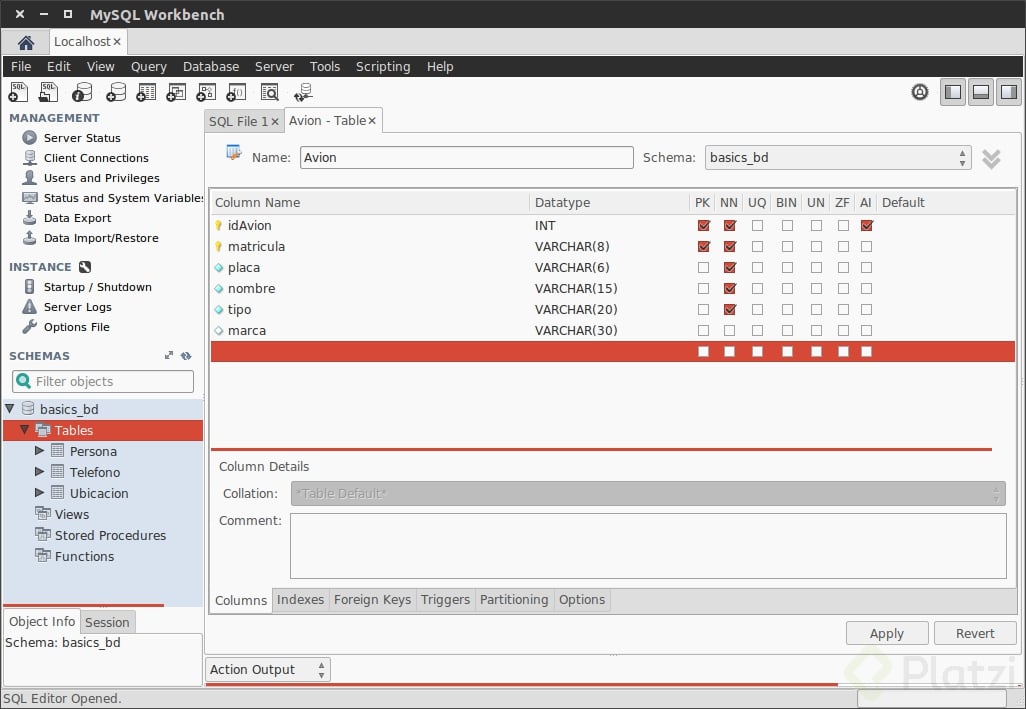This screenshot has height=709, width=1026.
Task: Uncheck NN for placa column
Action: tap(730, 268)
